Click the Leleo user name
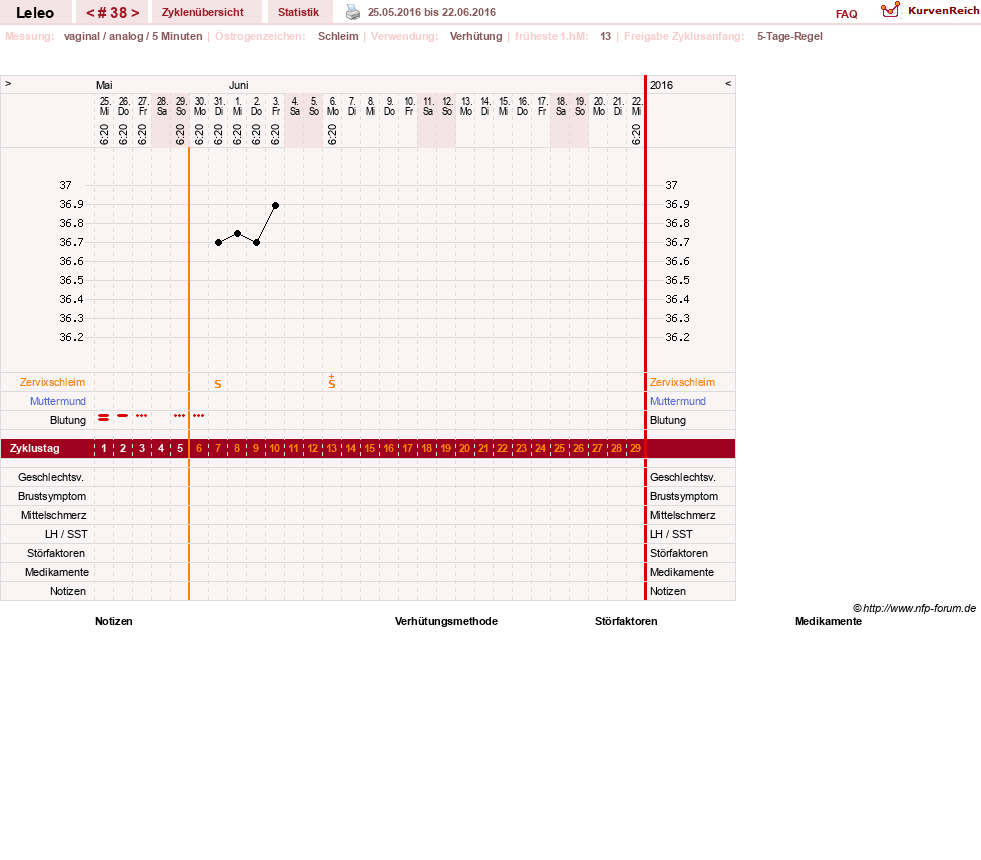This screenshot has height=860, width=981. (35, 13)
